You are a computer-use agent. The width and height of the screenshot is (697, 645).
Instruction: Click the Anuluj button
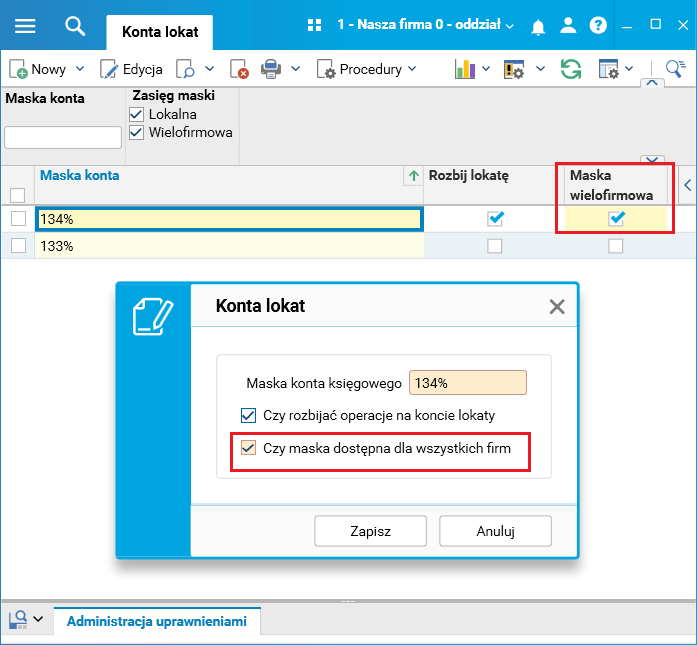495,531
